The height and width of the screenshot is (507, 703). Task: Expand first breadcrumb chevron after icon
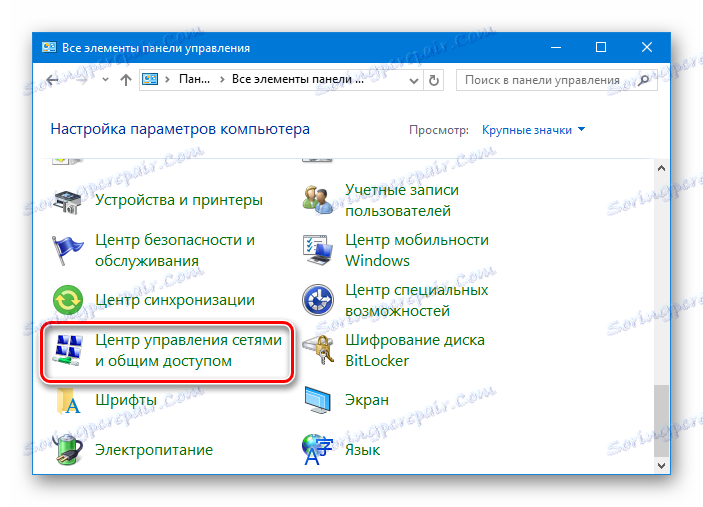pos(167,79)
